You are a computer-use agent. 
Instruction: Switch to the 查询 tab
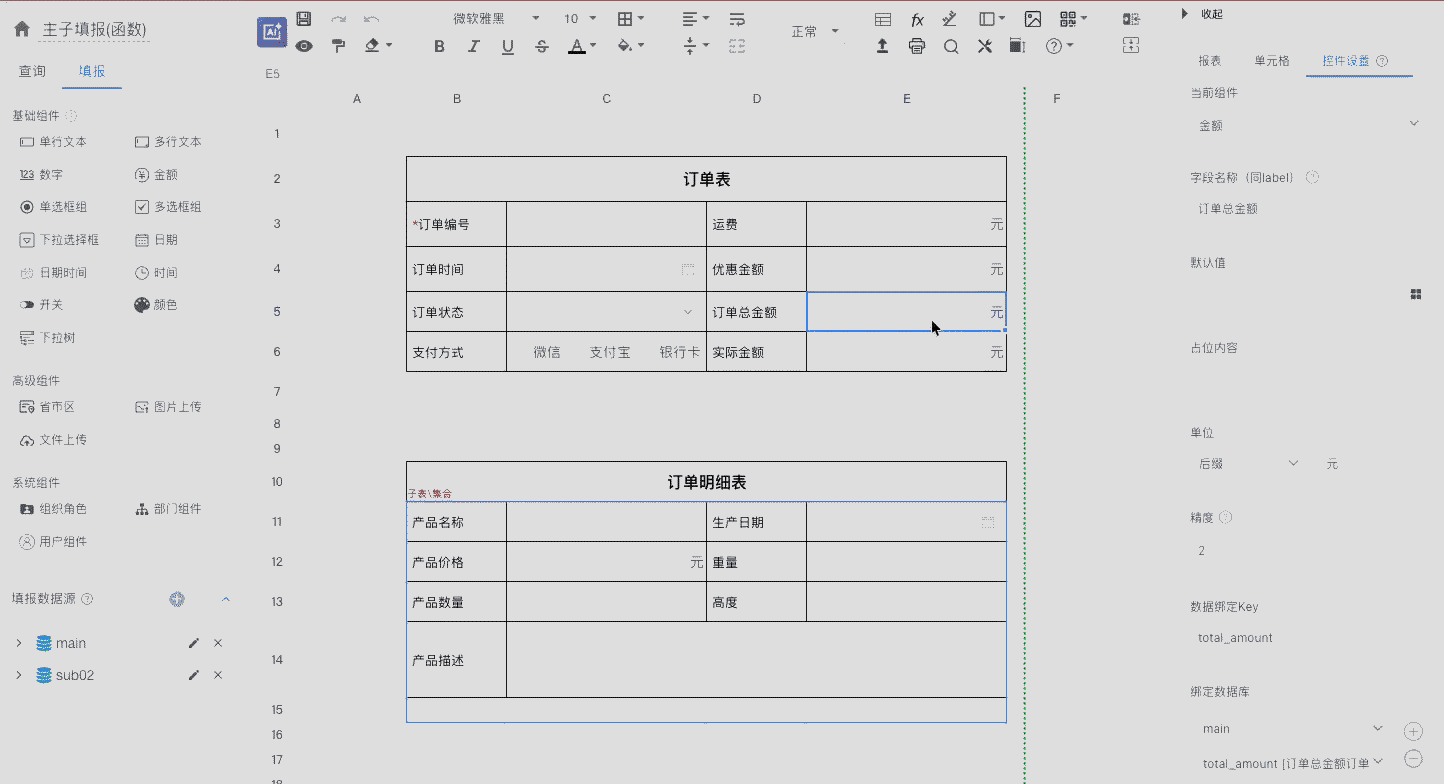click(x=32, y=72)
